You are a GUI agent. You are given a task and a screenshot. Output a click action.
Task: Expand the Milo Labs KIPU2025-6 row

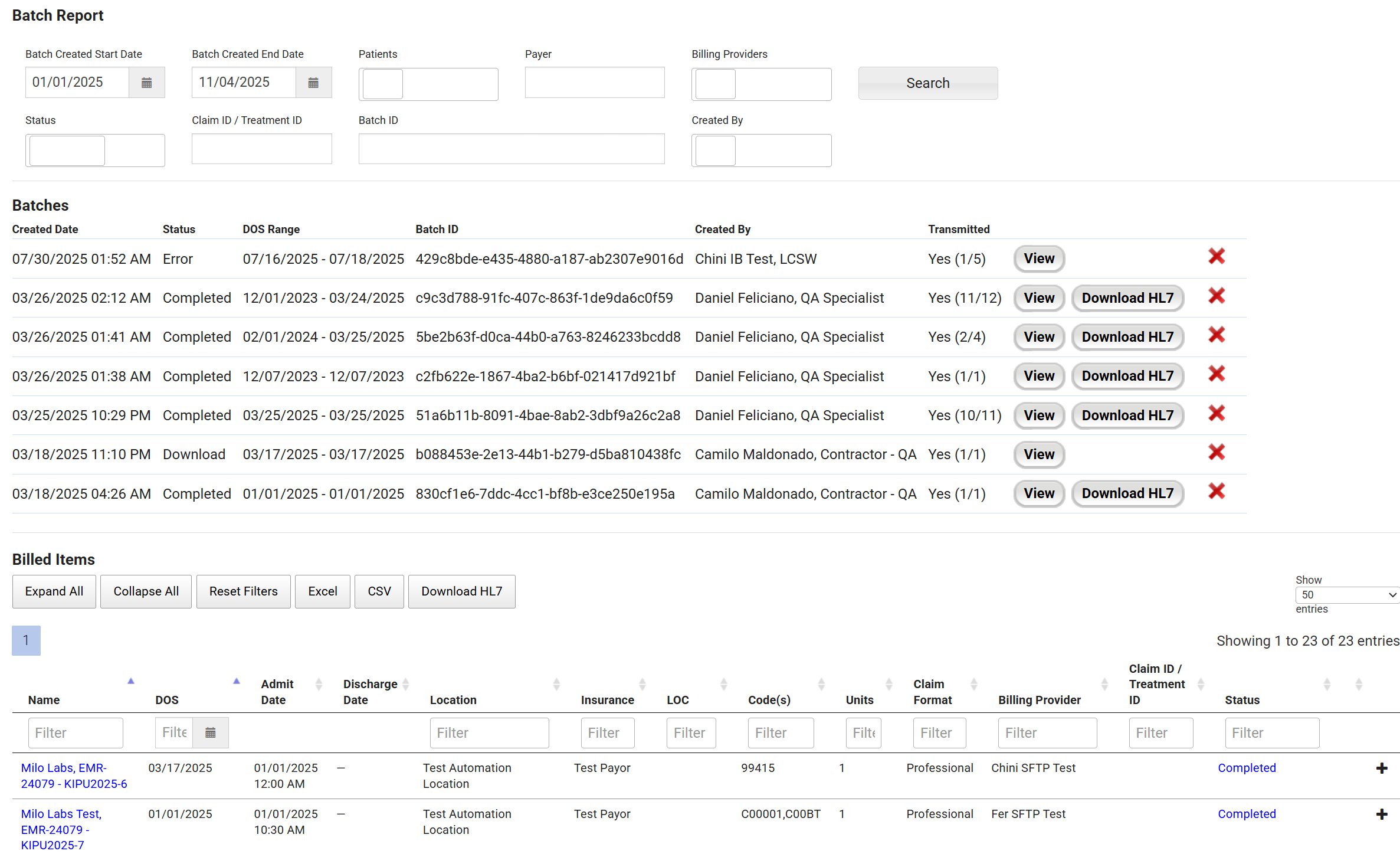(1381, 768)
